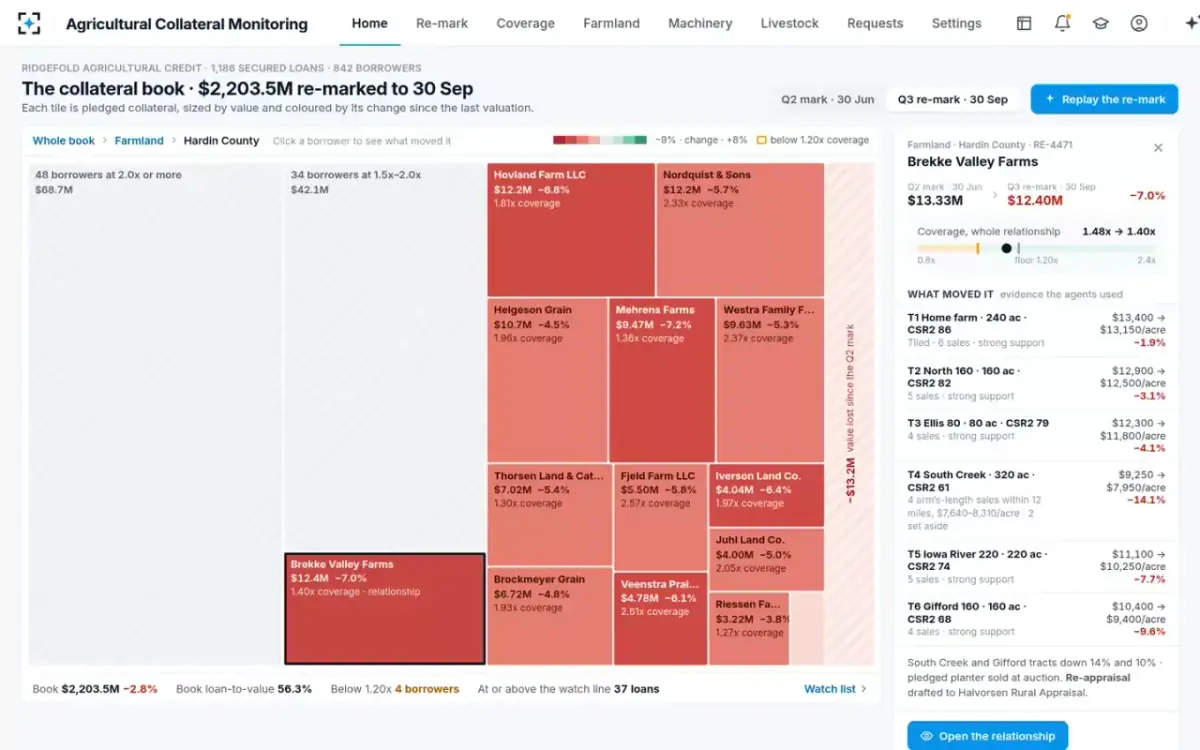Open the Livestock tab
The width and height of the screenshot is (1200, 750).
[790, 23]
